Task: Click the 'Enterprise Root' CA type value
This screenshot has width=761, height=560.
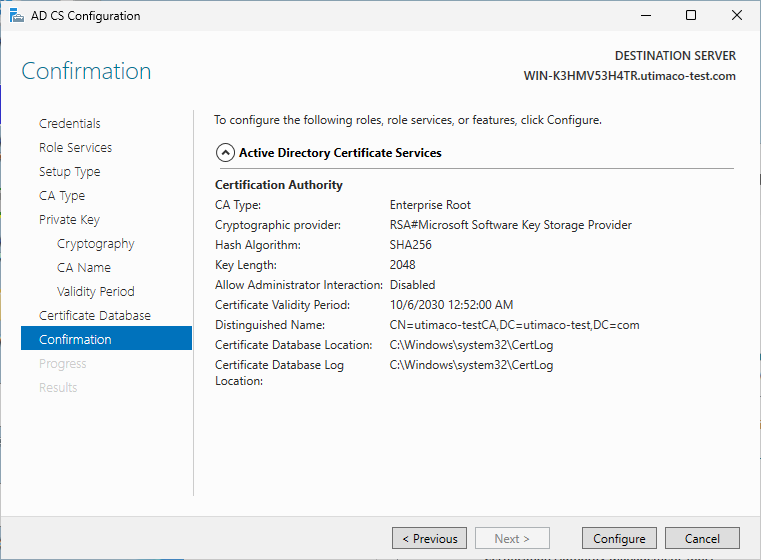Action: [430, 205]
